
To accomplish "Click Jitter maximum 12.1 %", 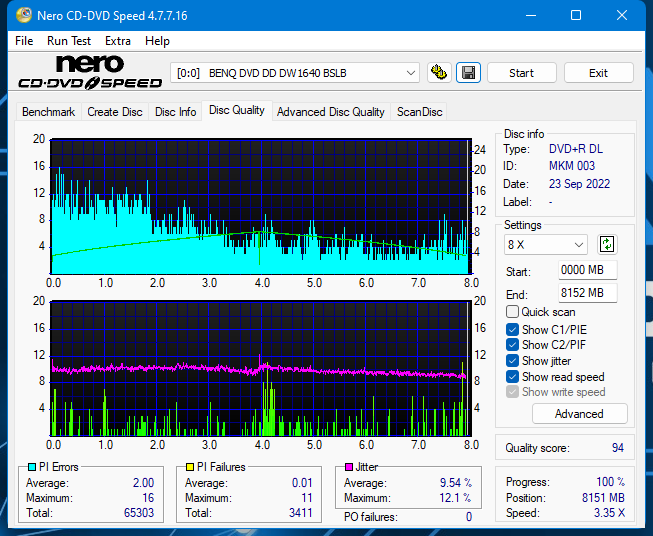I will coord(456,498).
